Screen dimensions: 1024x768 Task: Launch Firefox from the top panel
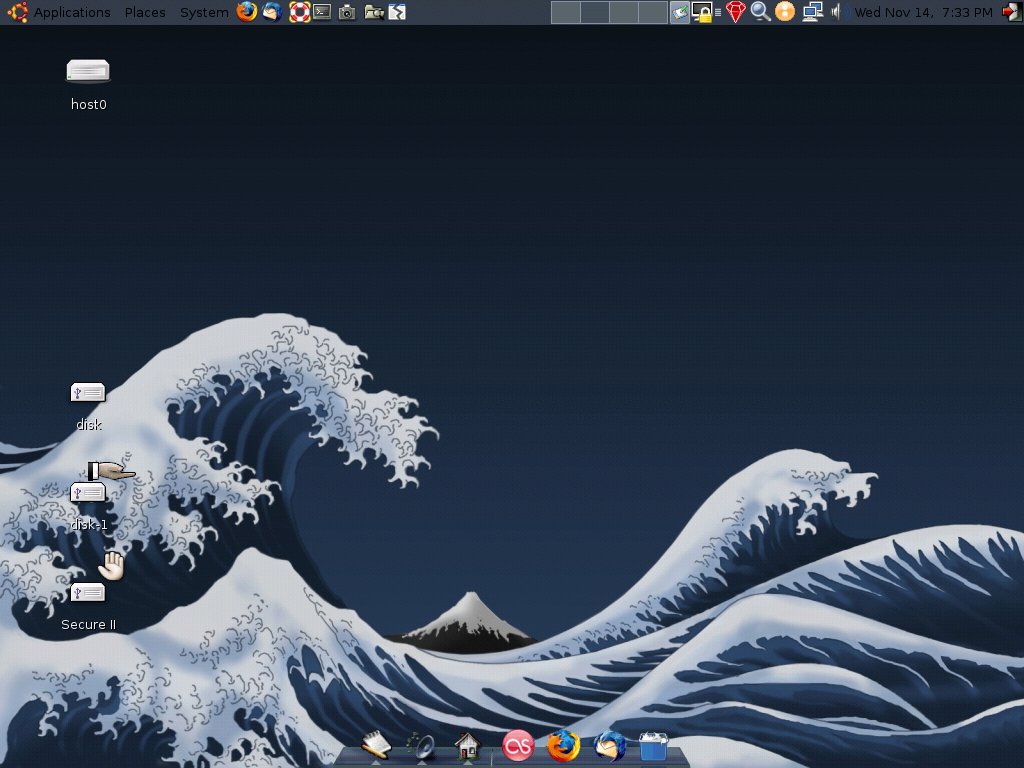click(247, 12)
